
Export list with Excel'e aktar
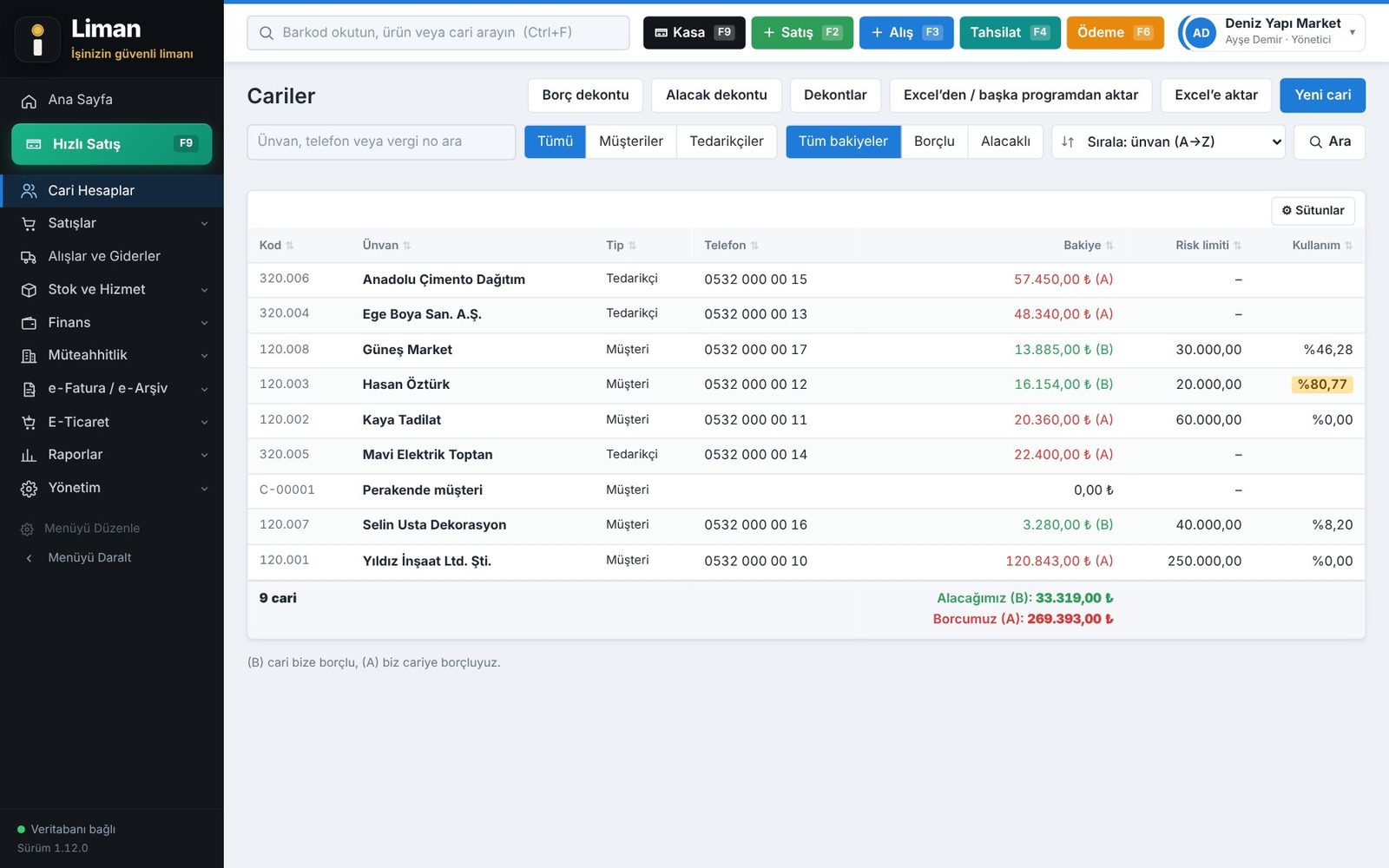pyautogui.click(x=1215, y=95)
